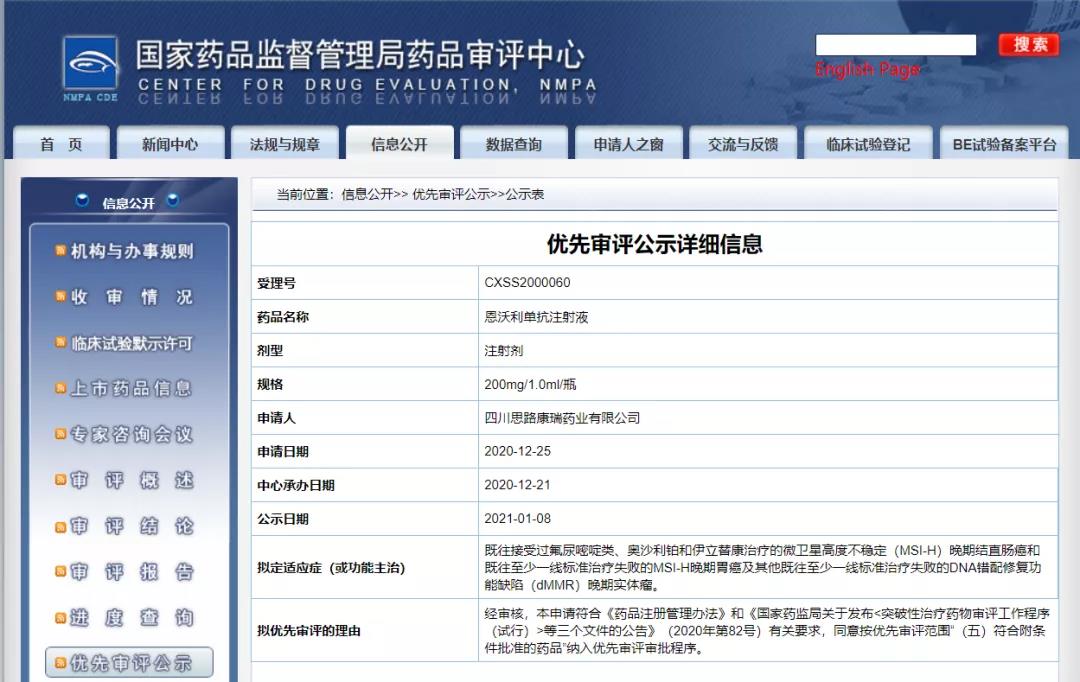Click the NMPA CDE logo icon
The image size is (1080, 682).
[x=91, y=69]
